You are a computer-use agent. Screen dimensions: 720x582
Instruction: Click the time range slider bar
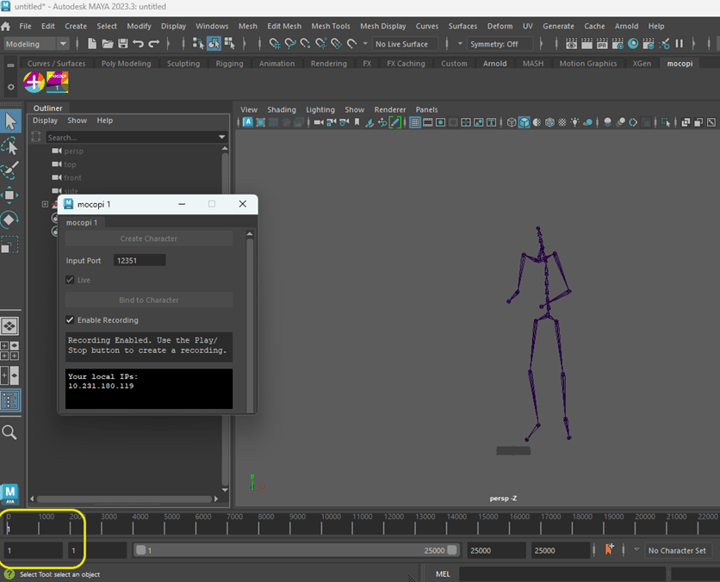click(297, 550)
